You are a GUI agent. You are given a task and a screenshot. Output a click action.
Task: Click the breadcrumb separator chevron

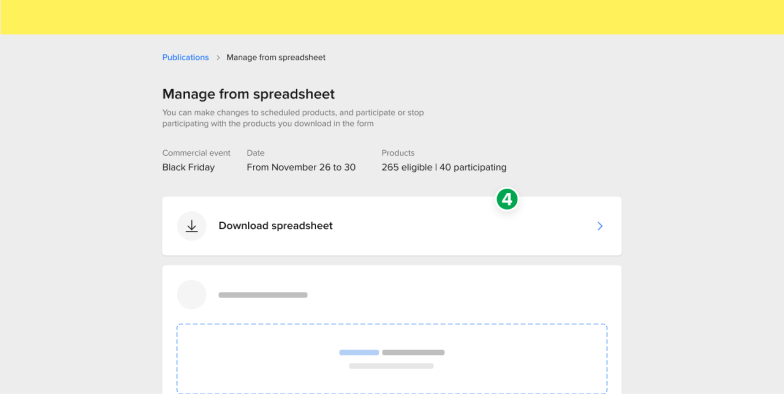tap(218, 58)
